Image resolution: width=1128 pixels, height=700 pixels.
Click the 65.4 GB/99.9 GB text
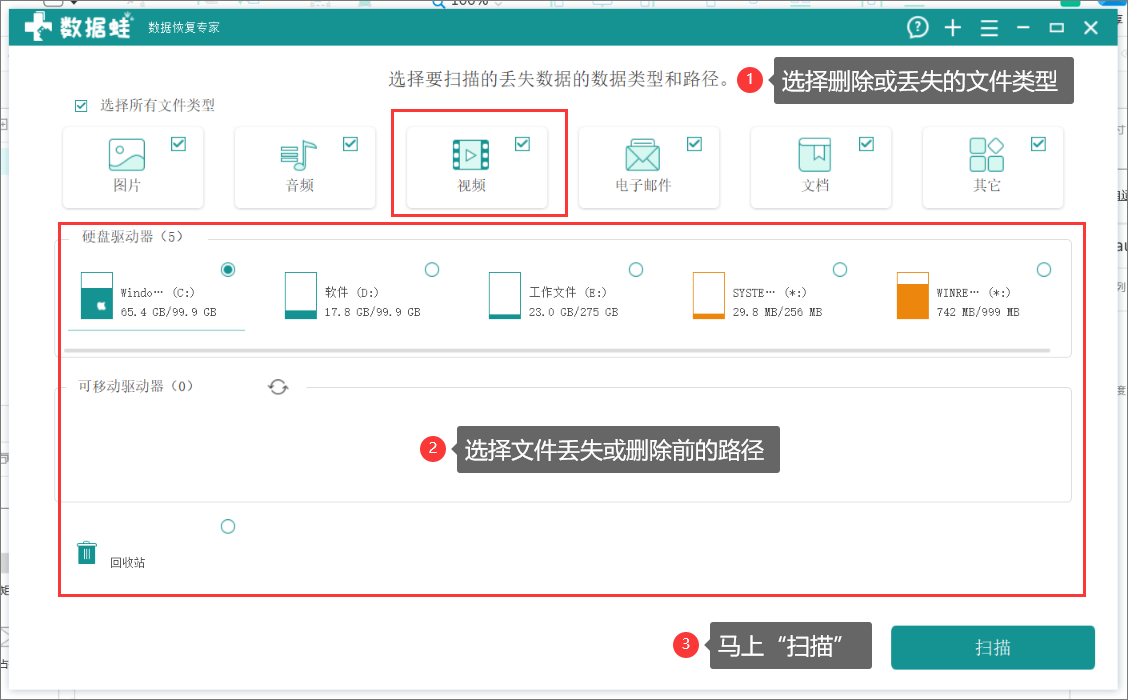tap(168, 312)
